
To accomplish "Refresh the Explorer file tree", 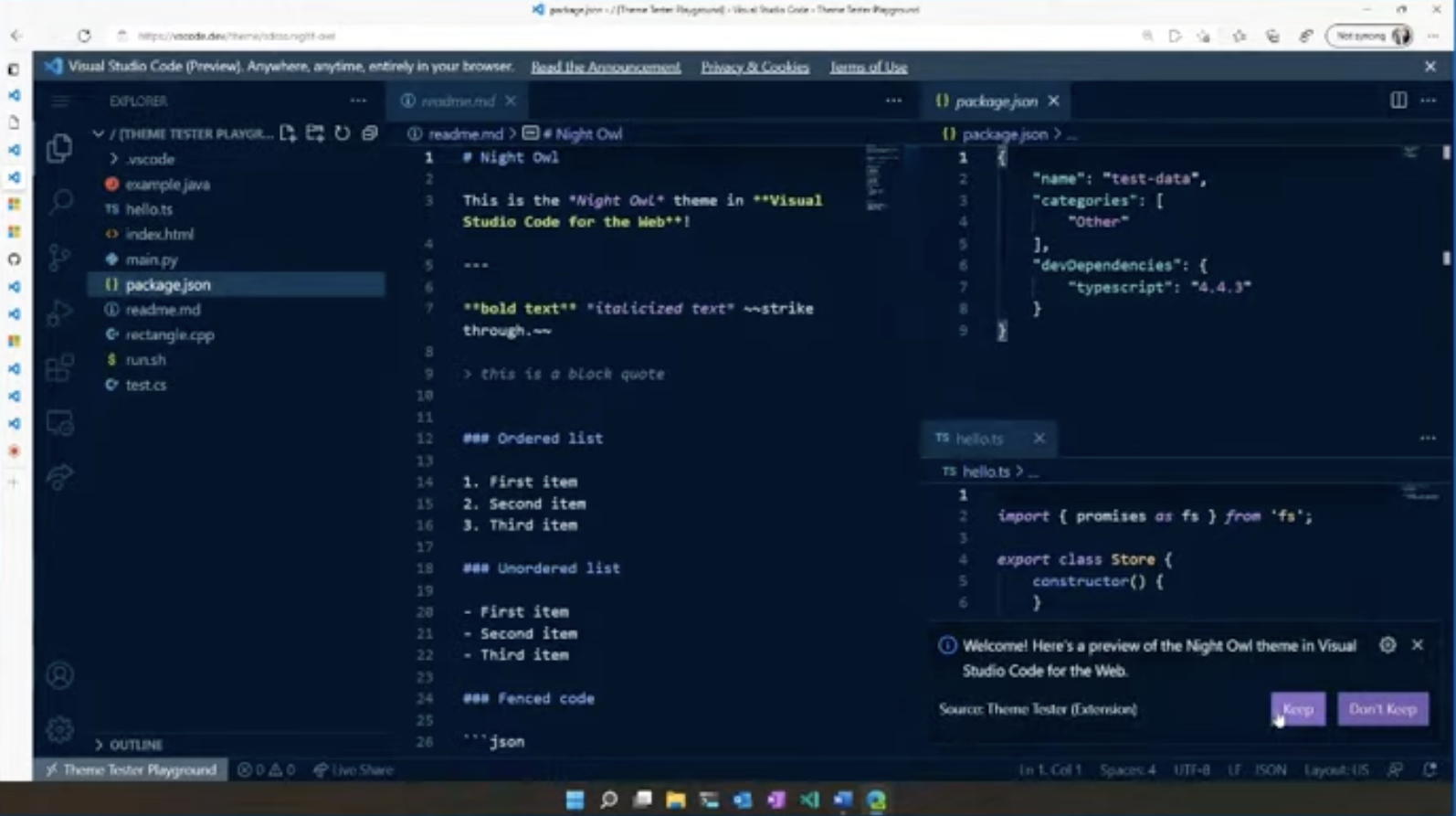I will [x=343, y=133].
